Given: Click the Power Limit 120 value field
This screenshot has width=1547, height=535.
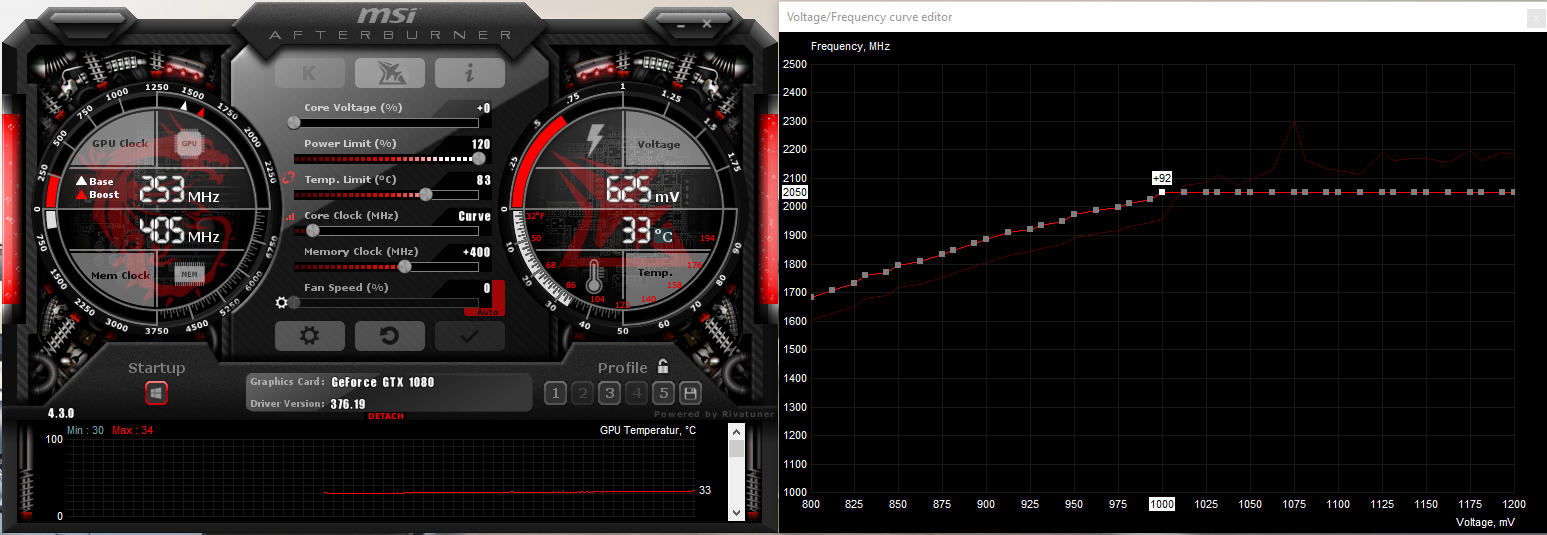Looking at the screenshot, I should point(481,144).
